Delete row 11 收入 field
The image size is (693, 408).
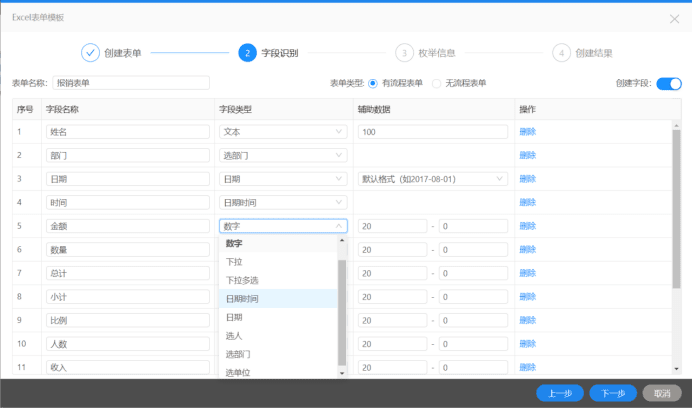click(527, 367)
